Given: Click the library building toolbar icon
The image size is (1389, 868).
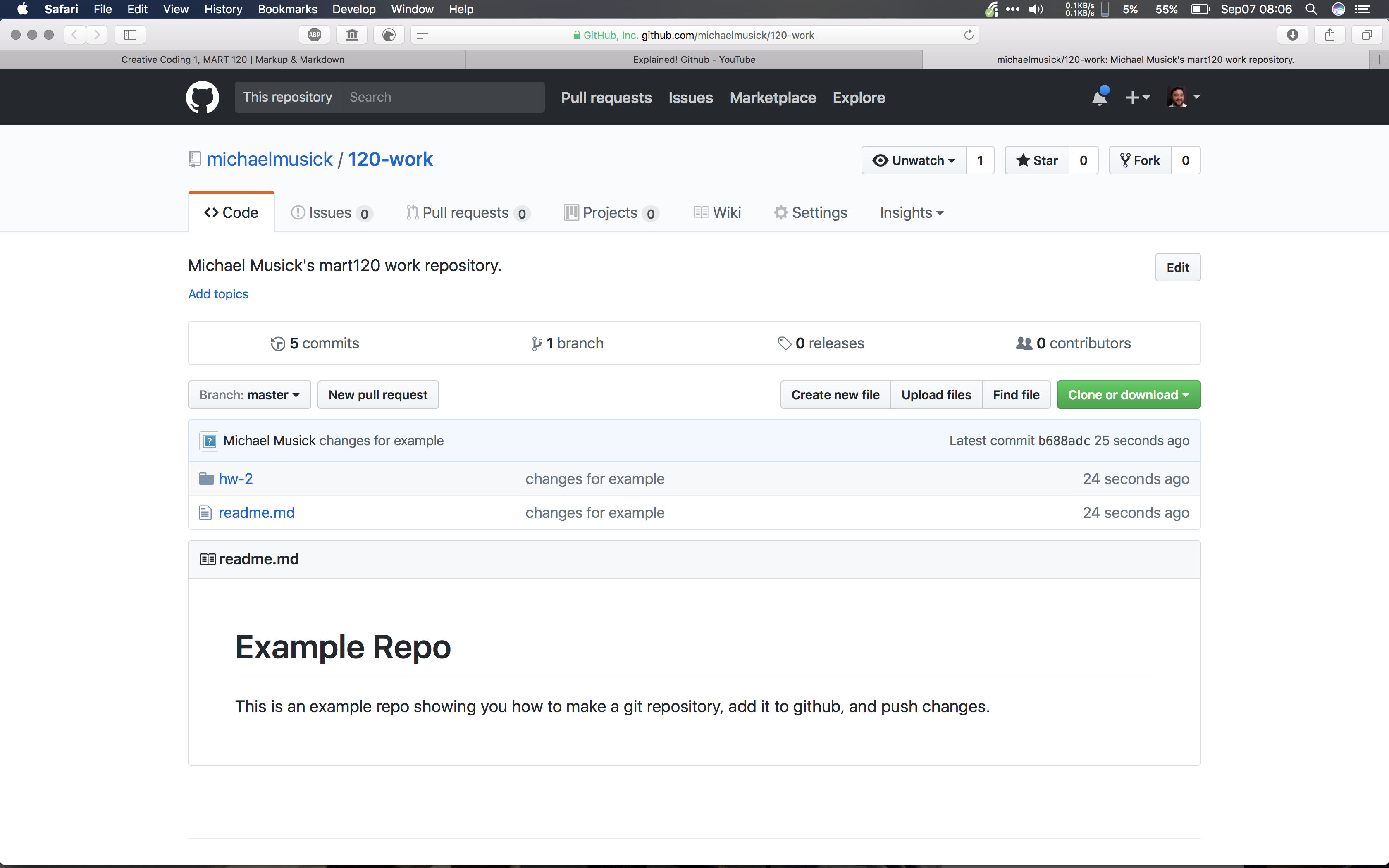Looking at the screenshot, I should (x=352, y=35).
